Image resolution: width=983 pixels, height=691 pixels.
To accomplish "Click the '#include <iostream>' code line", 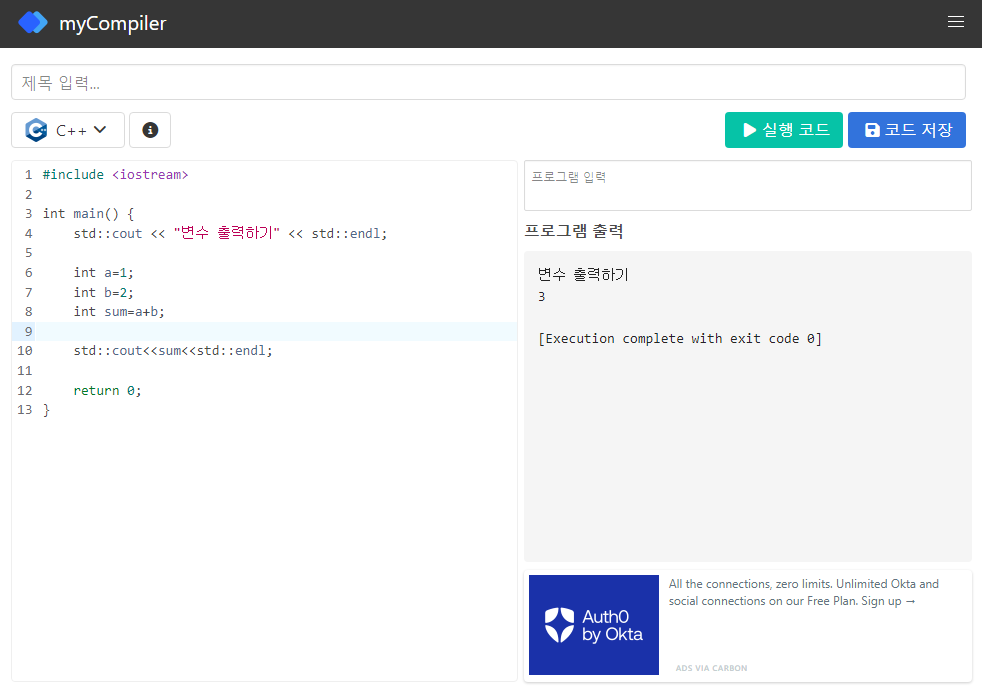I will click(115, 174).
